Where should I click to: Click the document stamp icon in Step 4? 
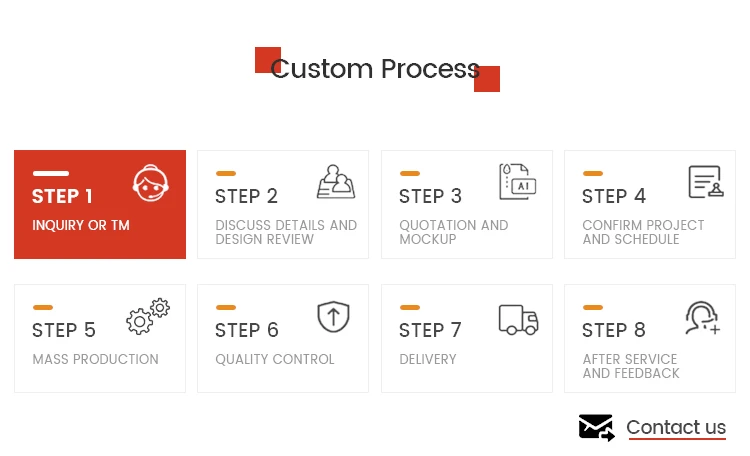(x=706, y=182)
